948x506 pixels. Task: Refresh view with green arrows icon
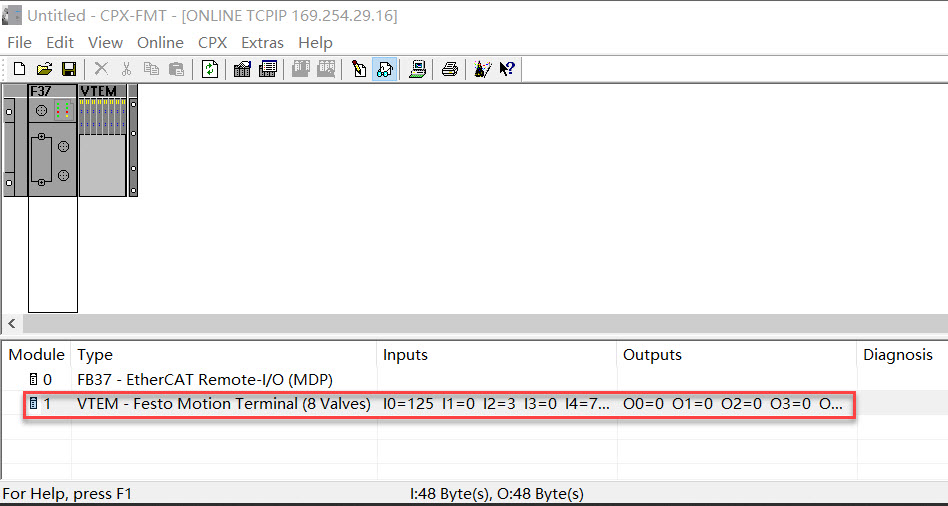tap(210, 69)
